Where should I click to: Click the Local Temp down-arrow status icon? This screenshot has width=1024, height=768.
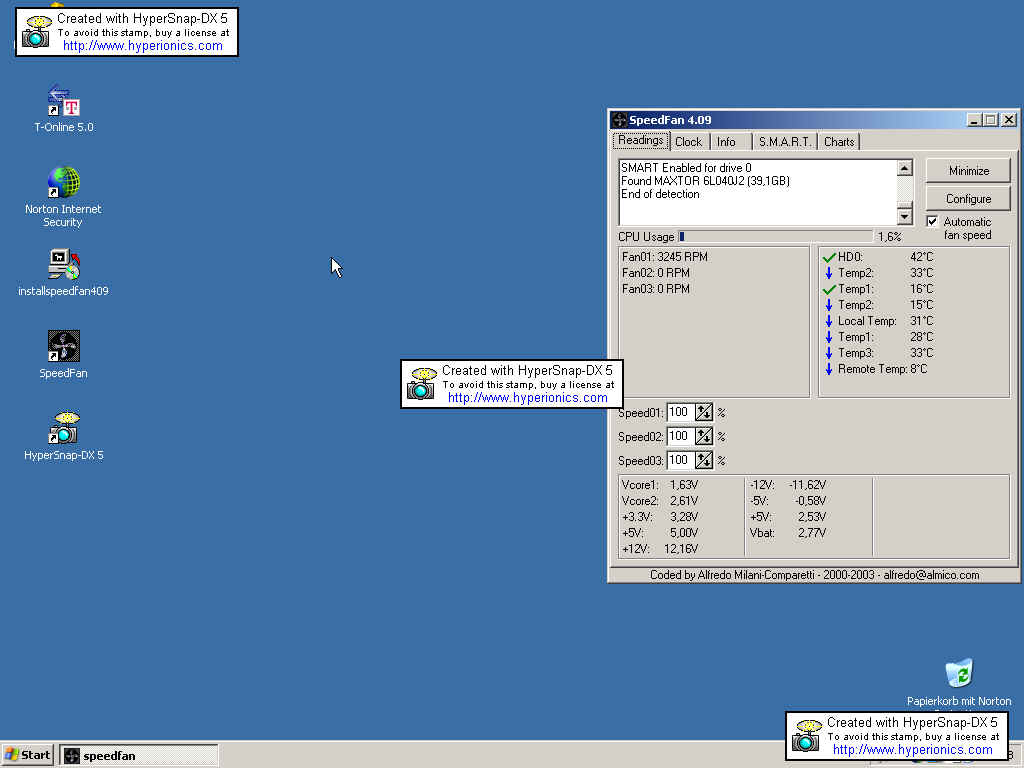[x=829, y=321]
